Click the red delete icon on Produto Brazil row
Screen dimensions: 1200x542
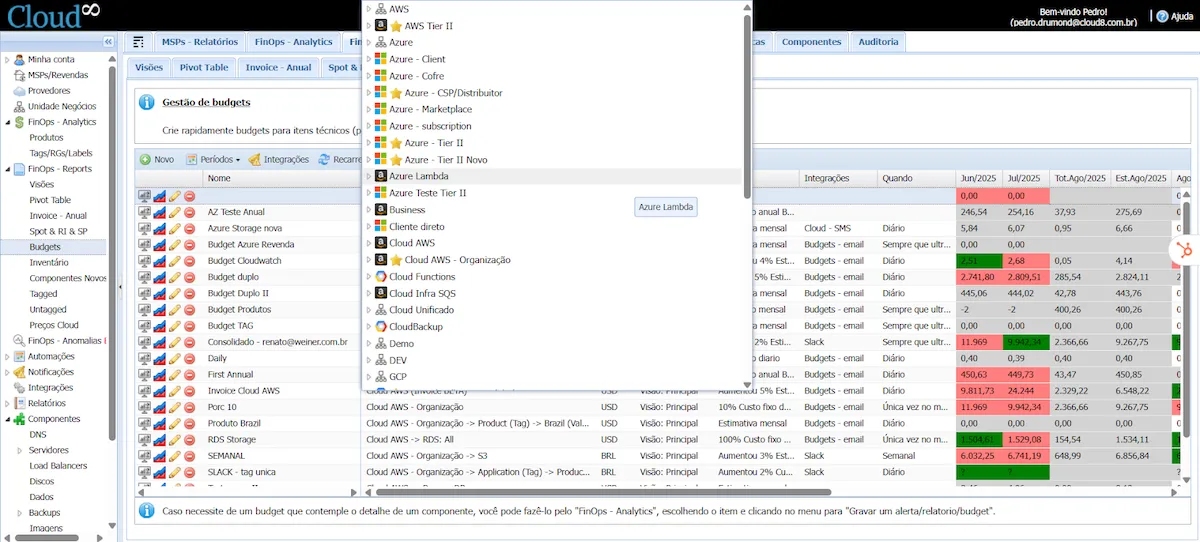[190, 423]
